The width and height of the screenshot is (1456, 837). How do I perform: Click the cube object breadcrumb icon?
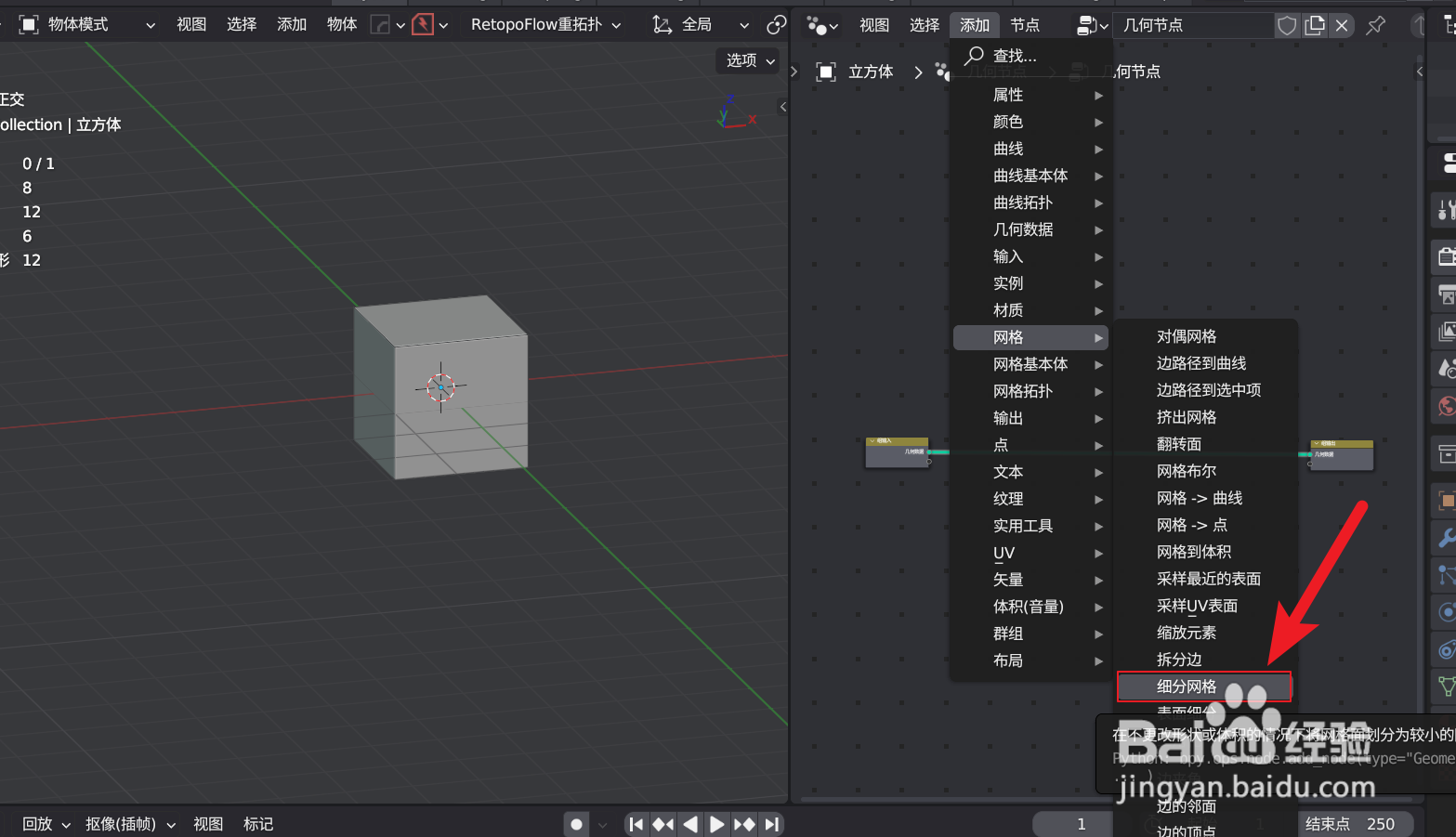pyautogui.click(x=825, y=72)
